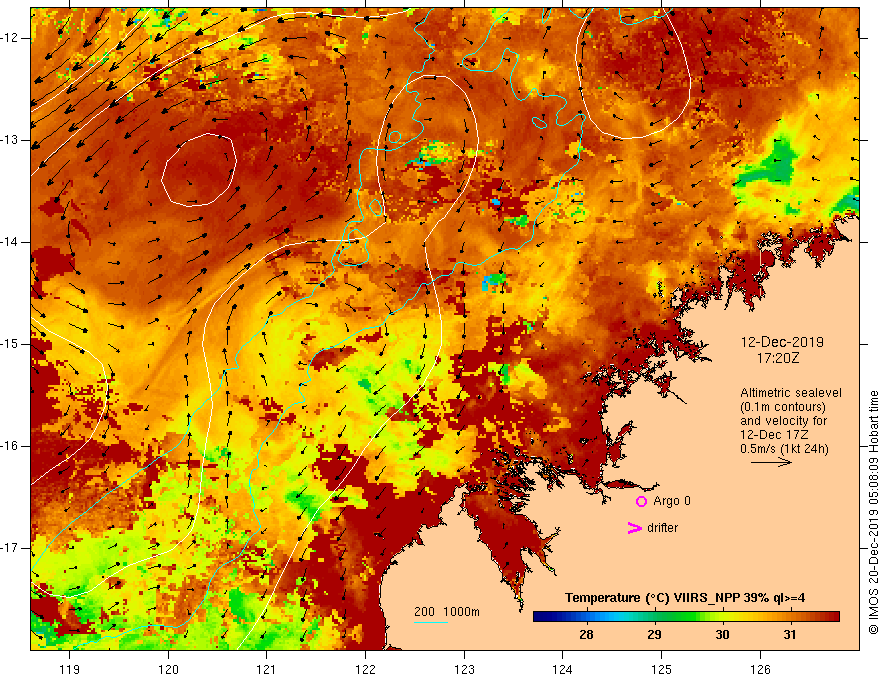The image size is (880, 680).
Task: Click the text '0.5m/s (1kt 24h)'
Action: (784, 449)
